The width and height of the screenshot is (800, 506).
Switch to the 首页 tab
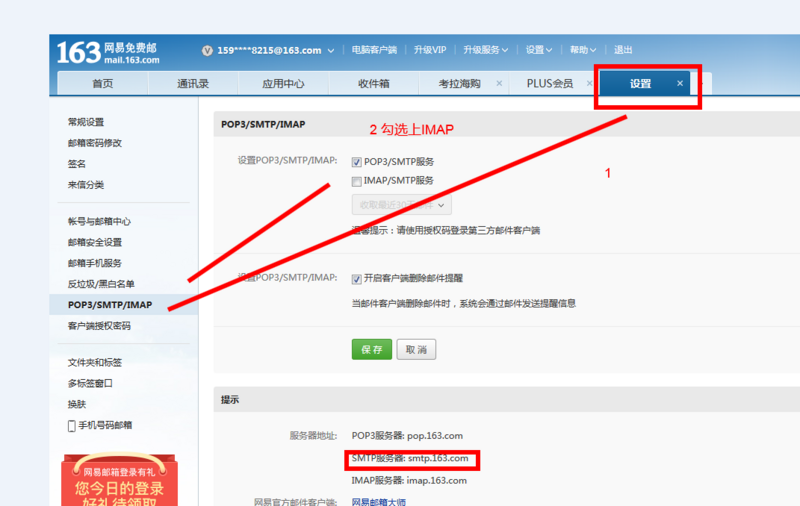click(103, 83)
